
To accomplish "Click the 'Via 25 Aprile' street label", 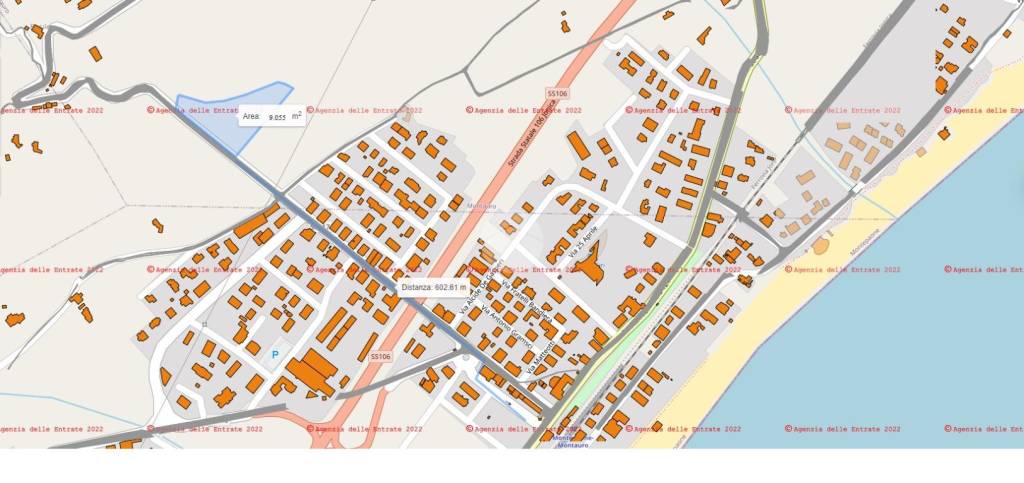I will click(x=583, y=240).
